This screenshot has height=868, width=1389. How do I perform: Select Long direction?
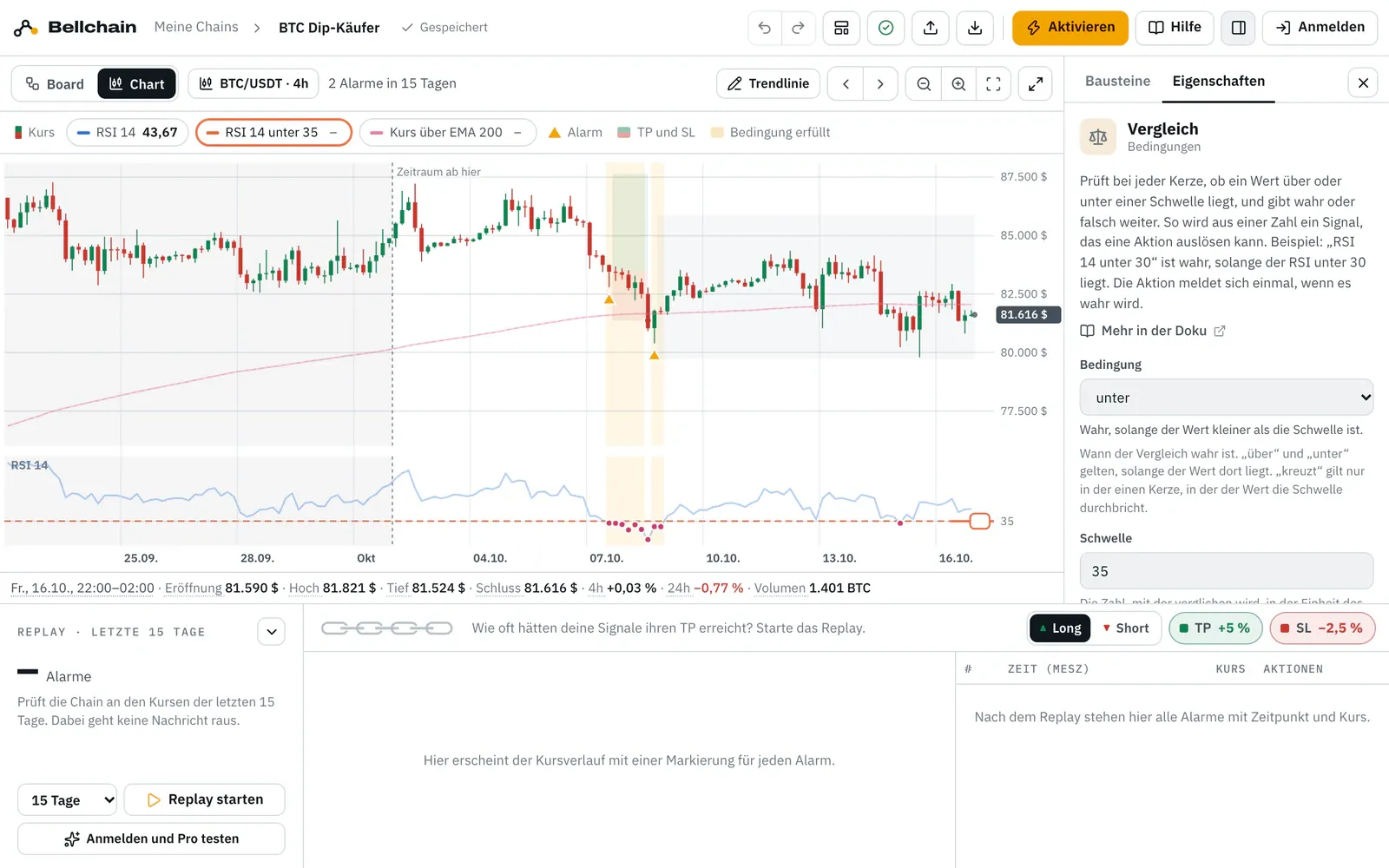tap(1059, 628)
